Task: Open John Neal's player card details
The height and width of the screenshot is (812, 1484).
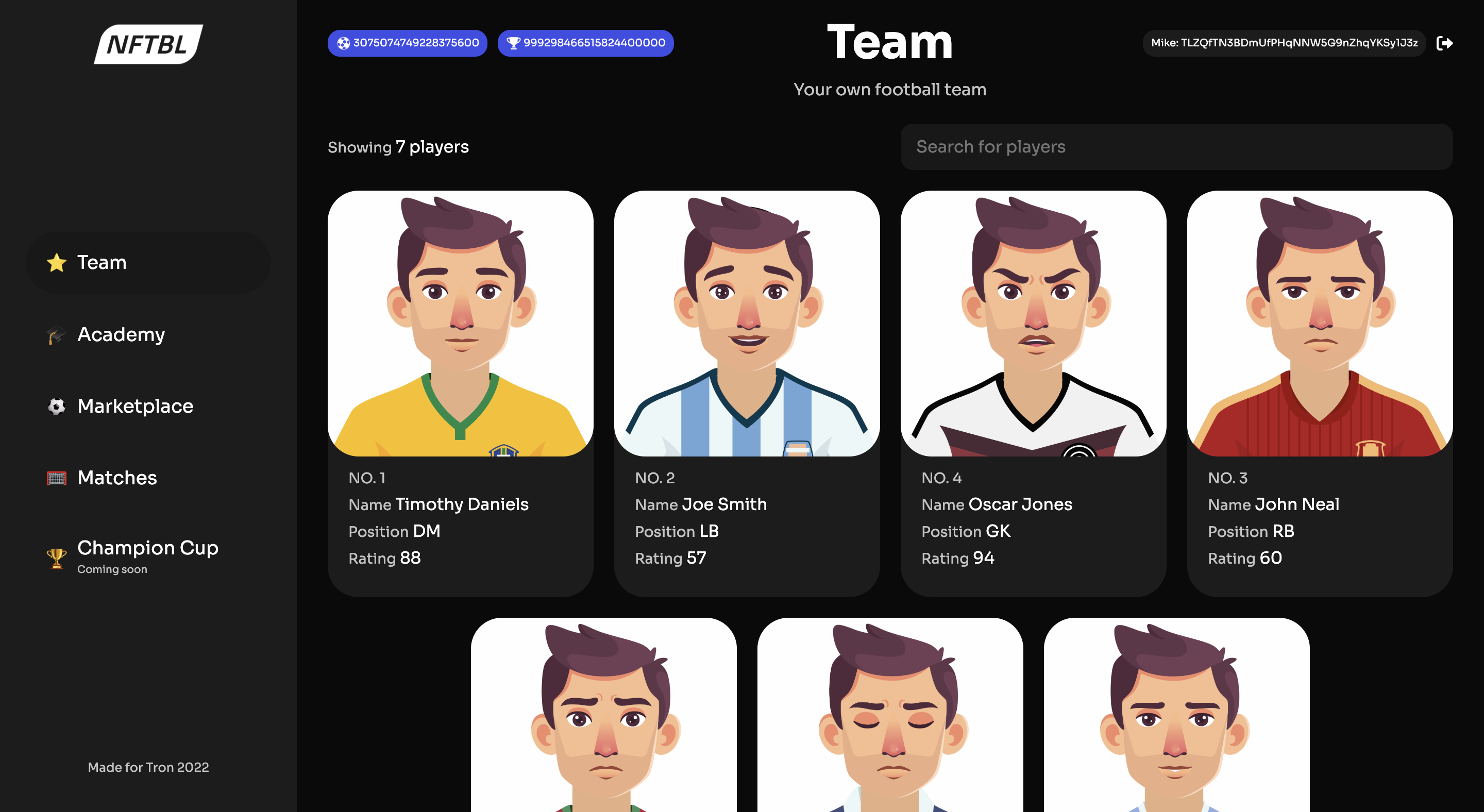Action: coord(1319,518)
